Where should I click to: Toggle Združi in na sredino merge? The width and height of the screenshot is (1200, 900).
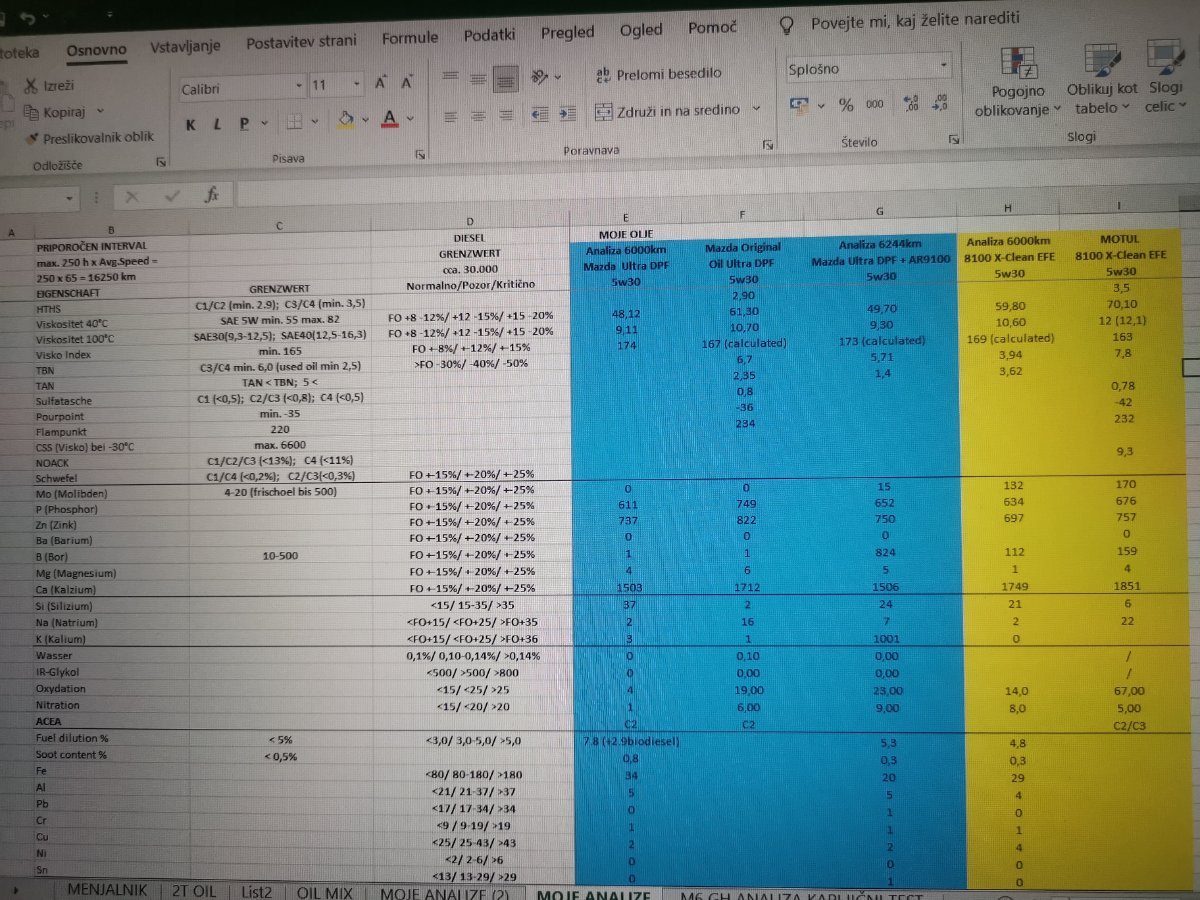(668, 110)
